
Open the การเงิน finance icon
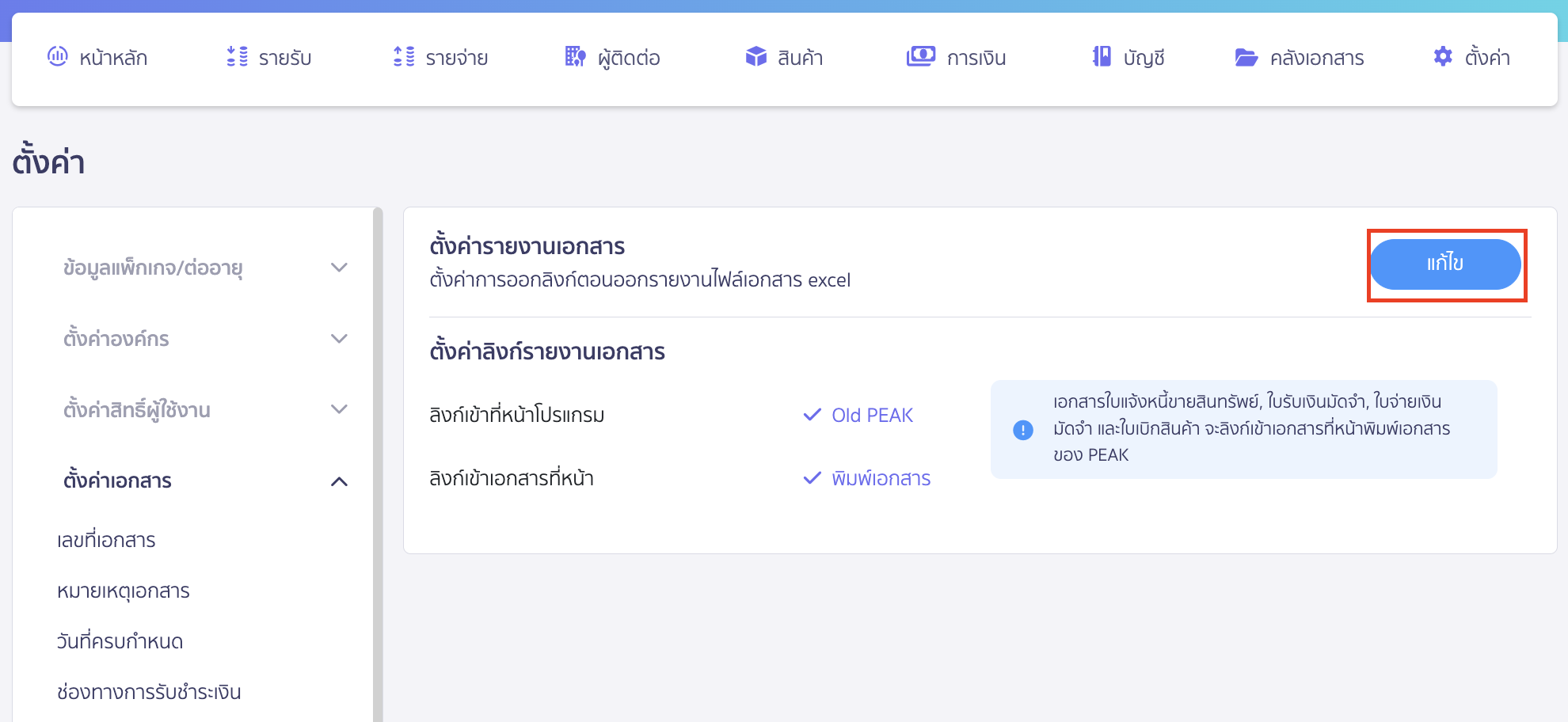(x=919, y=56)
